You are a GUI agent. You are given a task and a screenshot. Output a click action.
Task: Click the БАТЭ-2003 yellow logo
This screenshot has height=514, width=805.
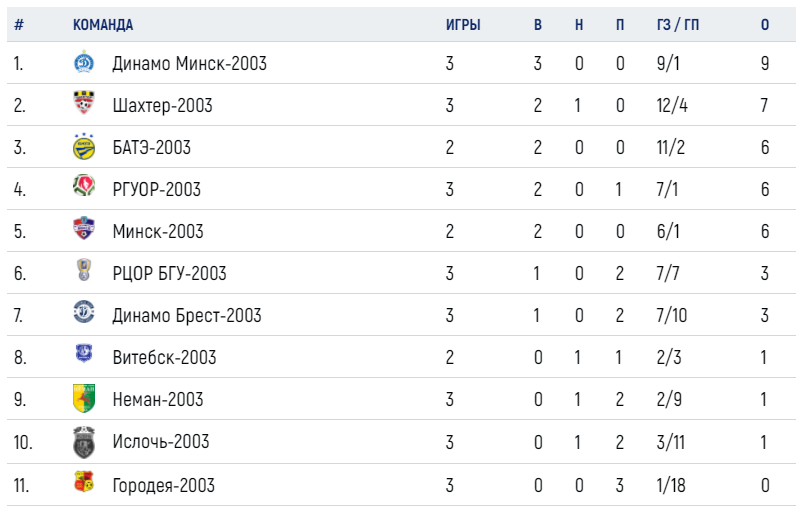[84, 147]
